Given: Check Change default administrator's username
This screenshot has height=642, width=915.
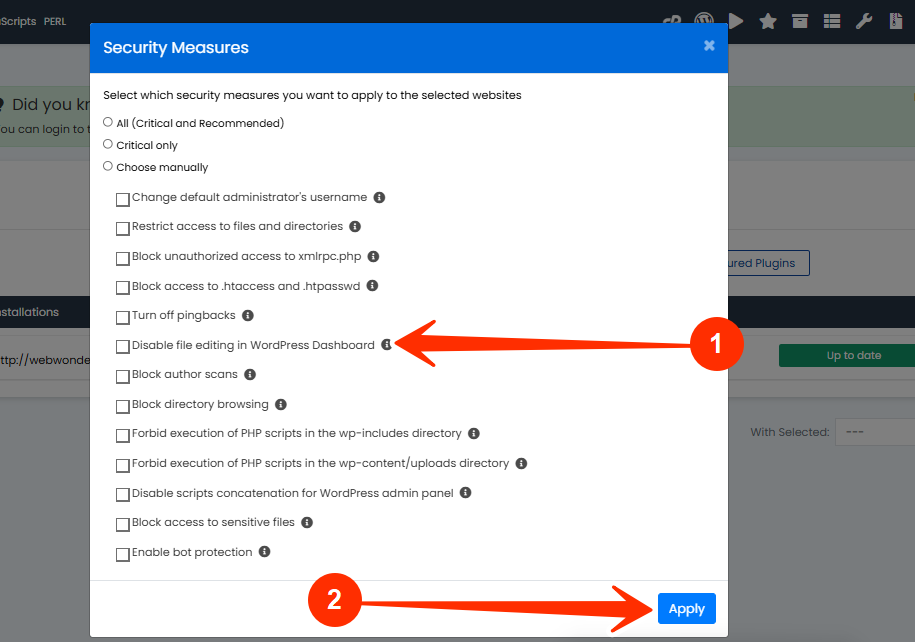Looking at the screenshot, I should pos(123,200).
